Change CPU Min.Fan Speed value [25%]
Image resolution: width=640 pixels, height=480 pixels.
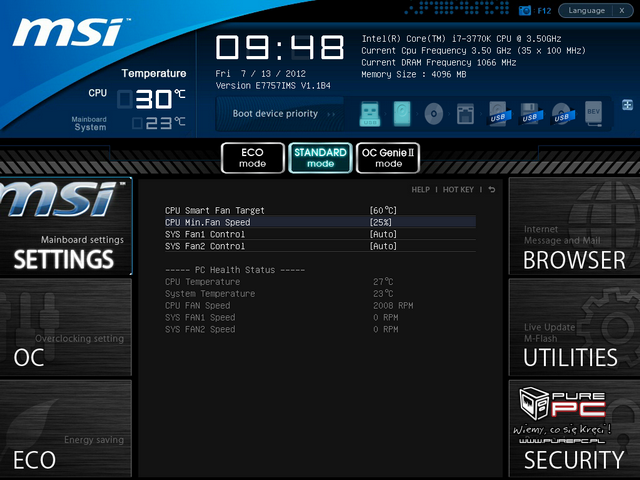click(380, 222)
